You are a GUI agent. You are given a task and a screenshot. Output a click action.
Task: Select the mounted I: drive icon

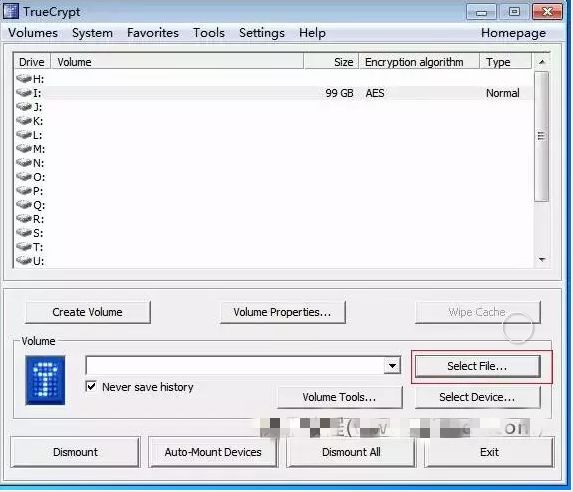pyautogui.click(x=24, y=93)
